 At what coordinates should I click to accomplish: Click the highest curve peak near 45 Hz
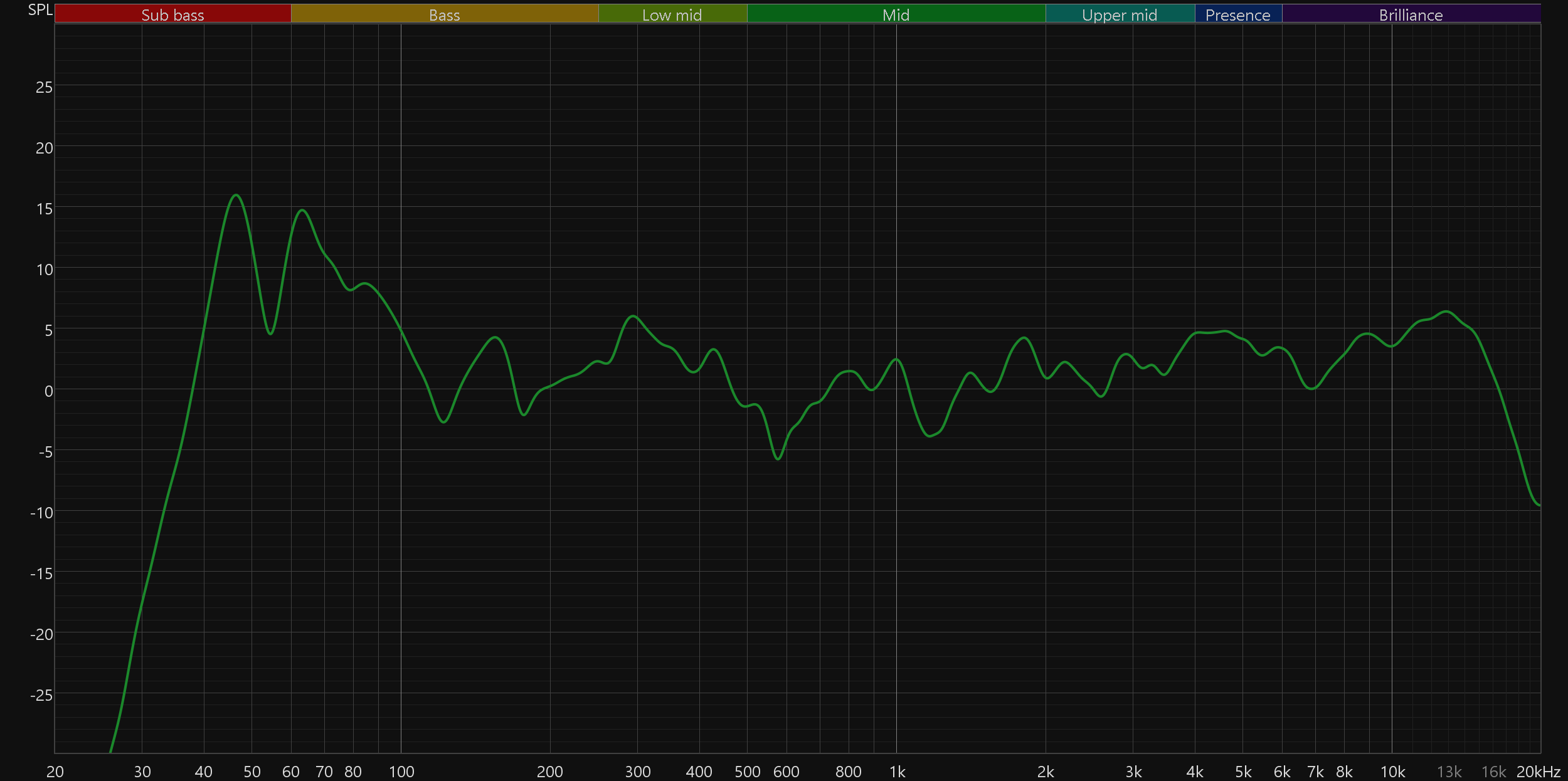[236, 195]
